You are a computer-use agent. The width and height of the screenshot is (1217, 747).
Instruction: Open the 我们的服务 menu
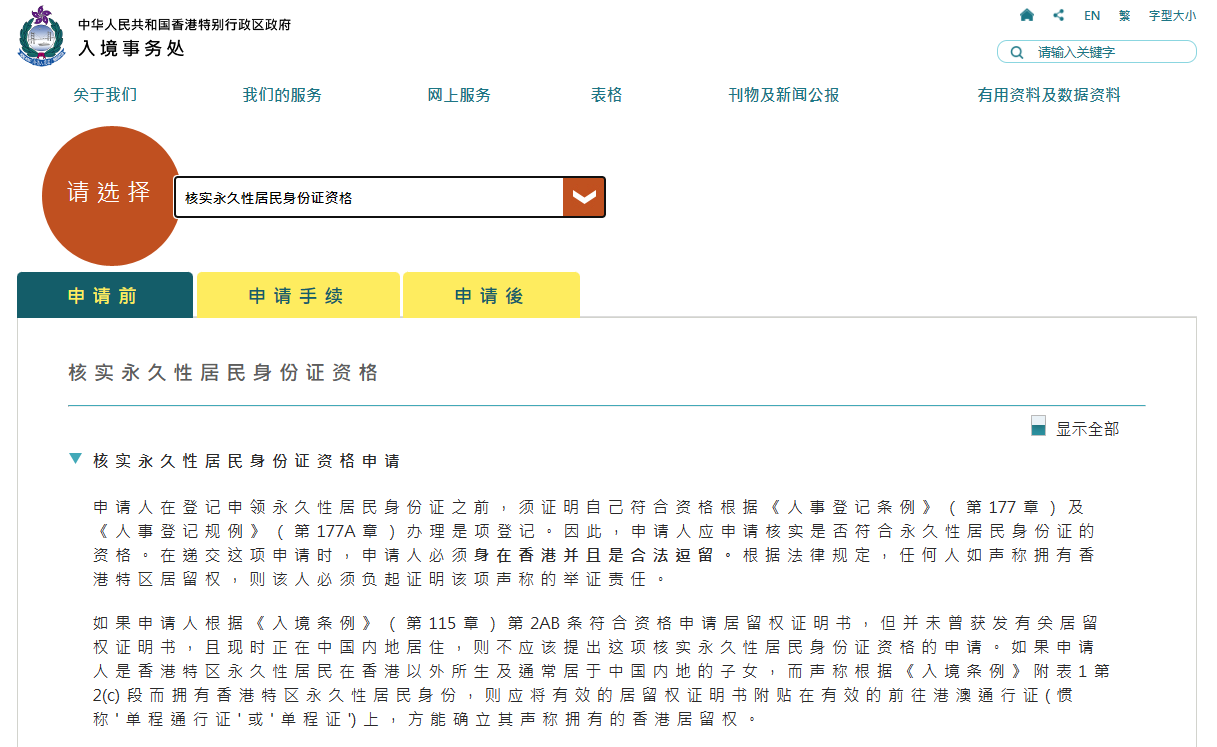[282, 95]
